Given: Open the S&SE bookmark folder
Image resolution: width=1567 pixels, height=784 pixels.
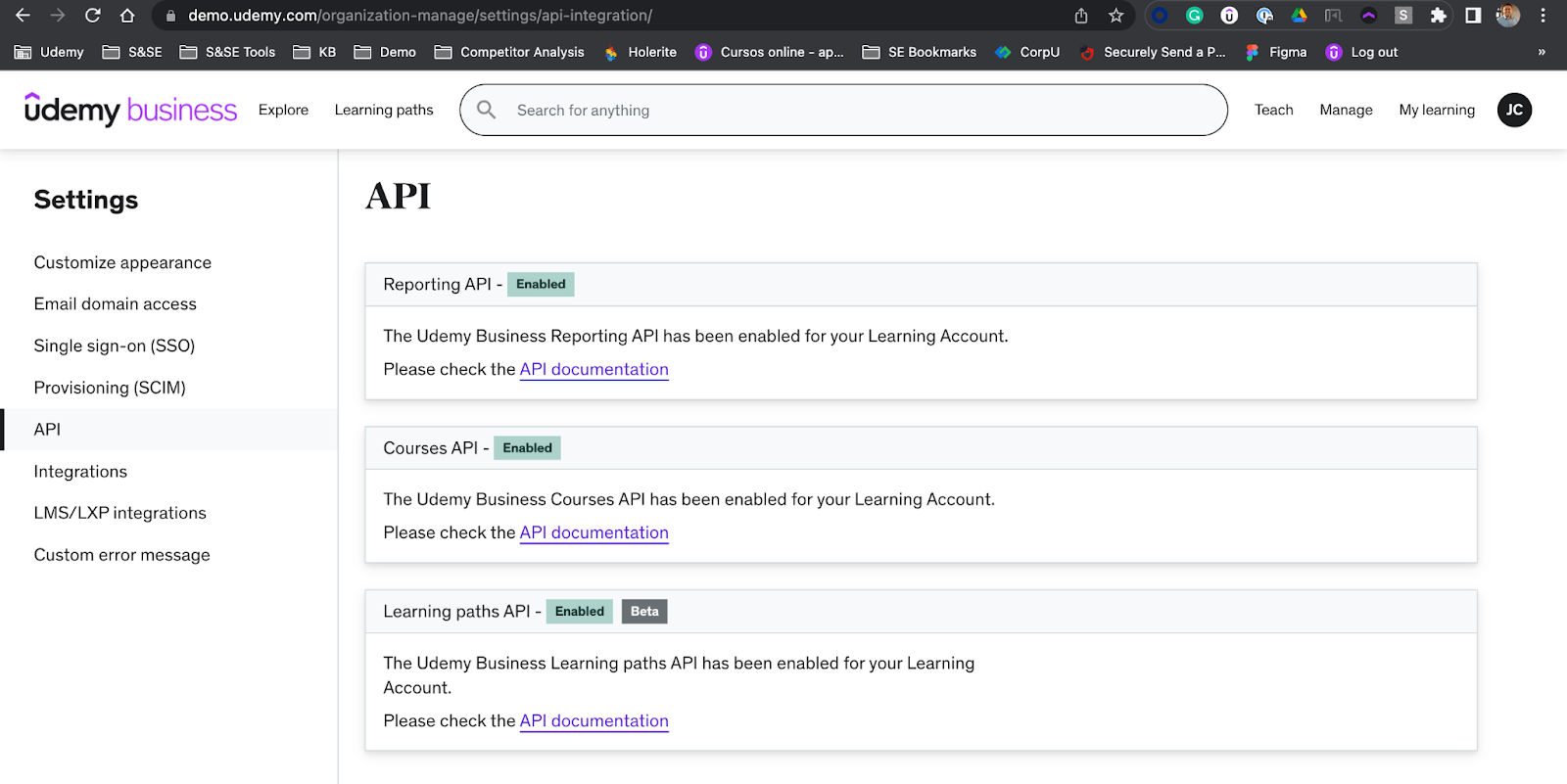Looking at the screenshot, I should pyautogui.click(x=132, y=52).
